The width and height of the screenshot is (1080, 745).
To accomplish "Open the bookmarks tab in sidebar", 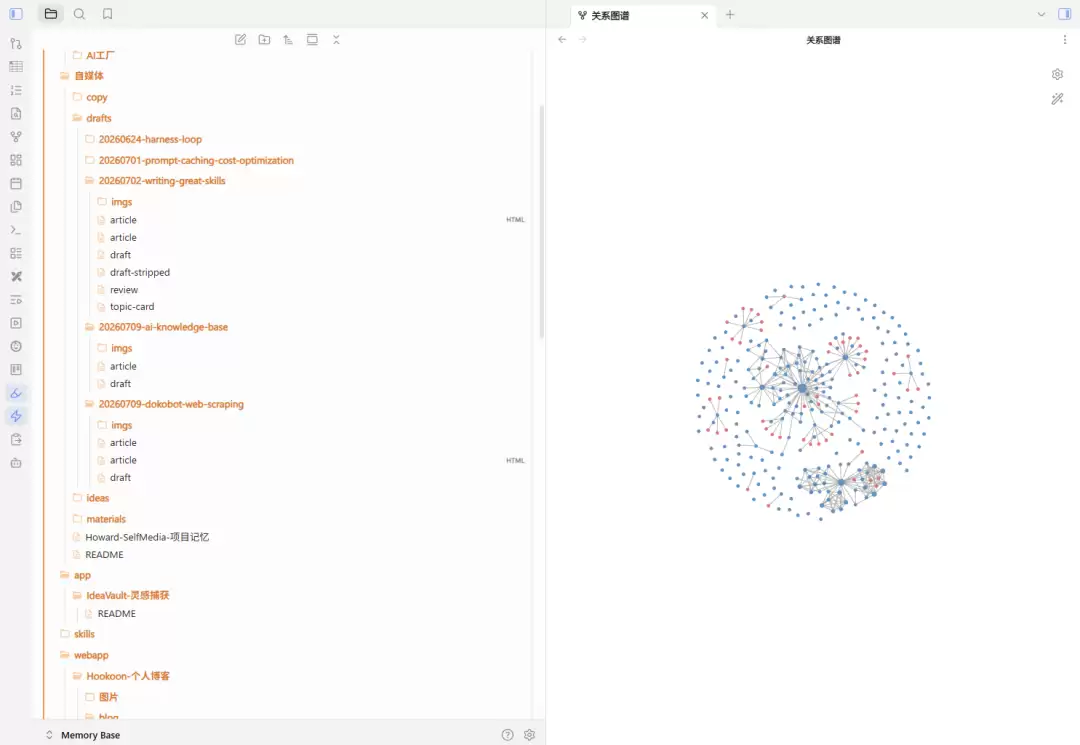I will click(107, 14).
